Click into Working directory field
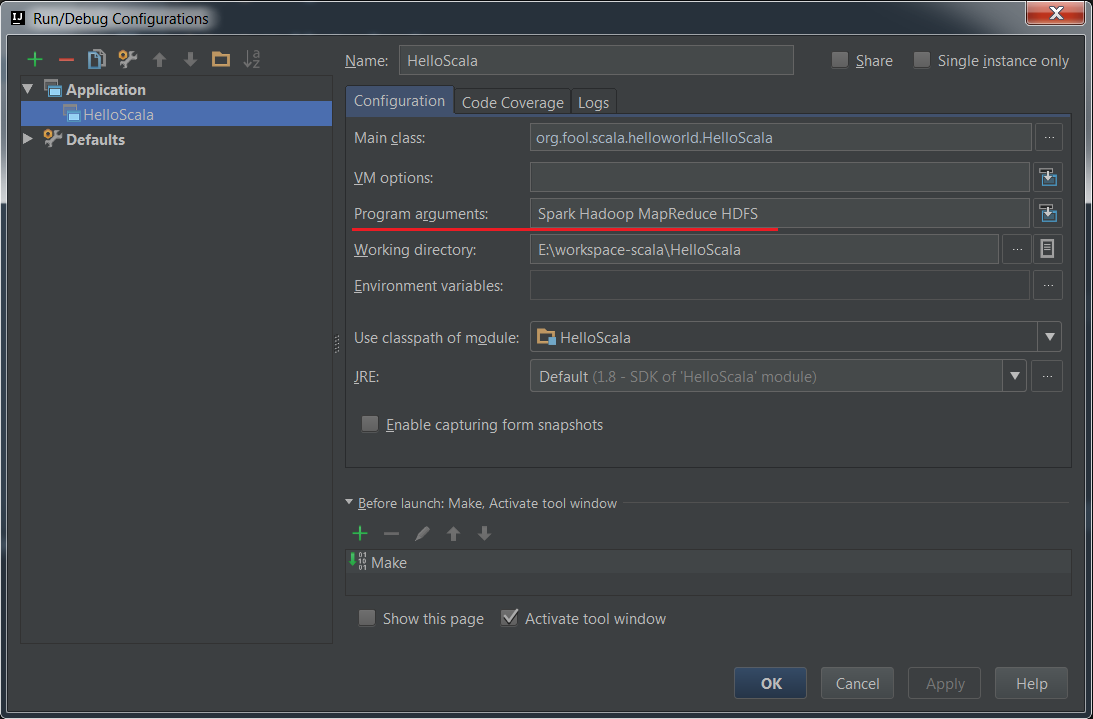Screen dimensions: 1093x719 (765, 249)
